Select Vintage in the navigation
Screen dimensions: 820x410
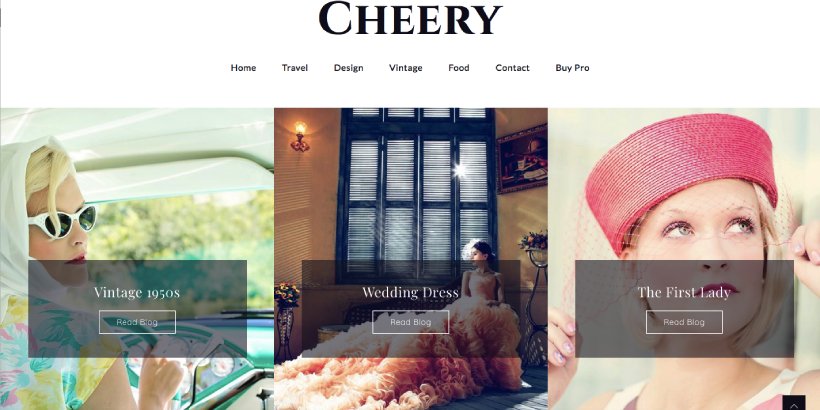click(x=406, y=67)
